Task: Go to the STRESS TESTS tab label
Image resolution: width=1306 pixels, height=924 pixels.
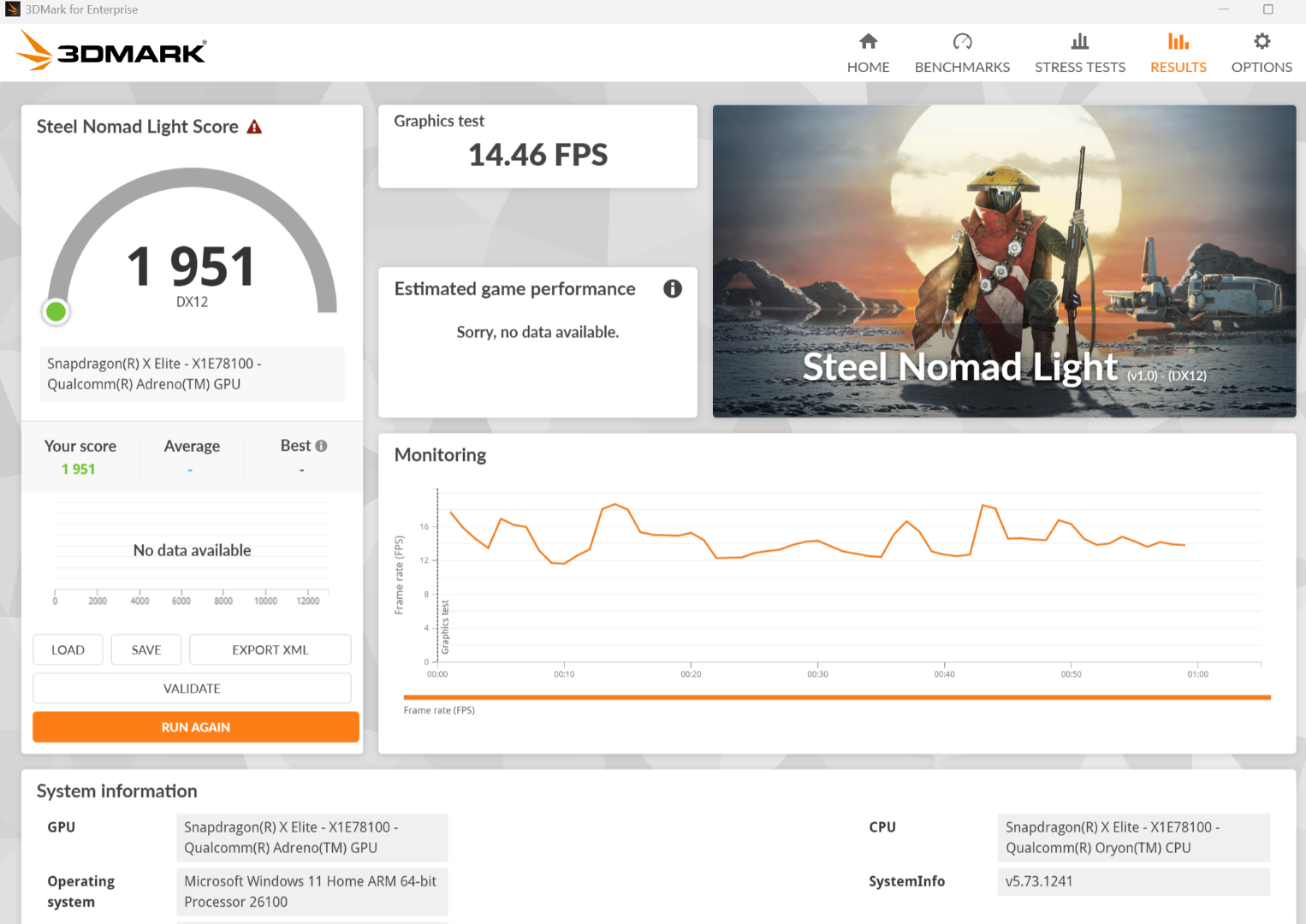Action: point(1080,68)
